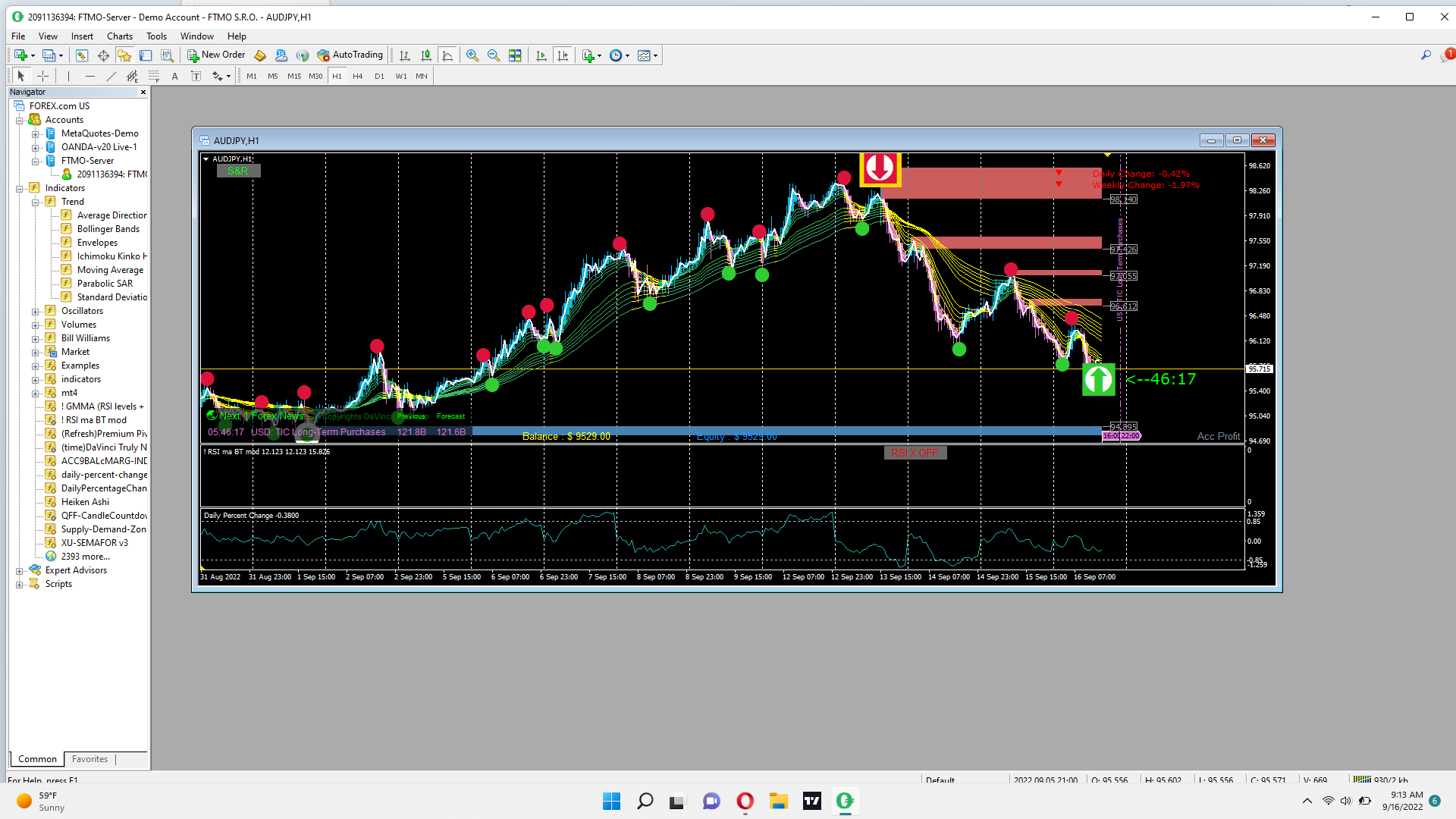
Task: Expand the Oscillators indicator folder
Action: [x=35, y=311]
